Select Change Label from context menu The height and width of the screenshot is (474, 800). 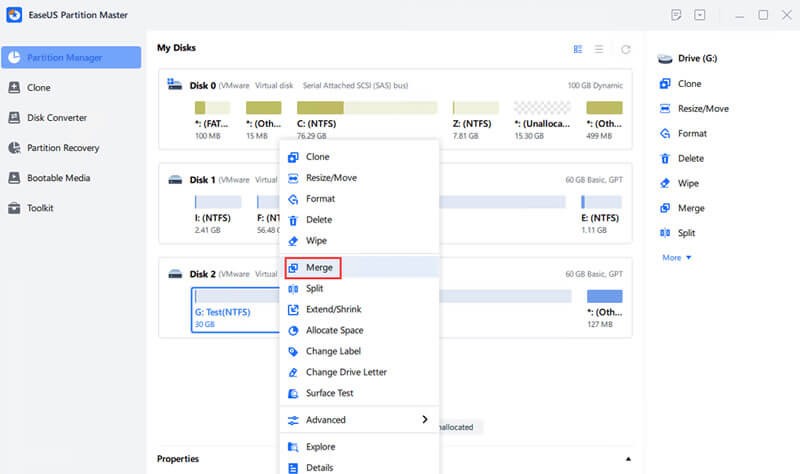[x=359, y=351]
